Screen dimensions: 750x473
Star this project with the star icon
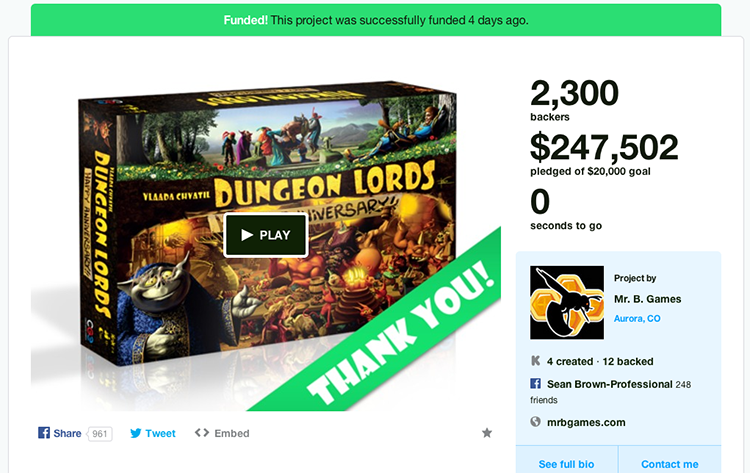(487, 433)
